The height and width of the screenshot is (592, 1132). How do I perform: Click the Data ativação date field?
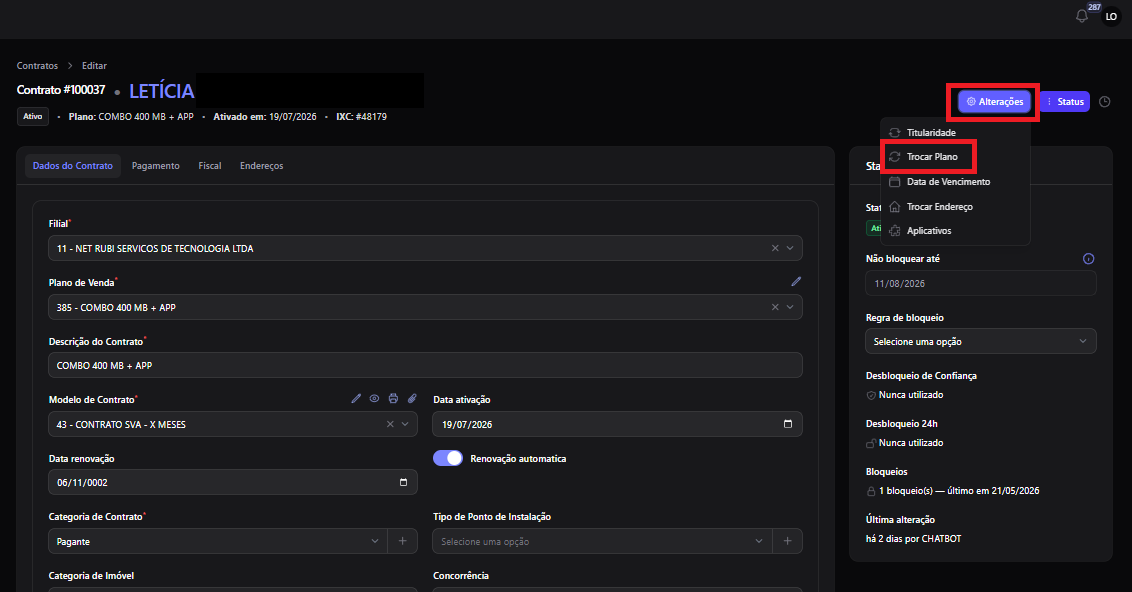click(x=617, y=424)
